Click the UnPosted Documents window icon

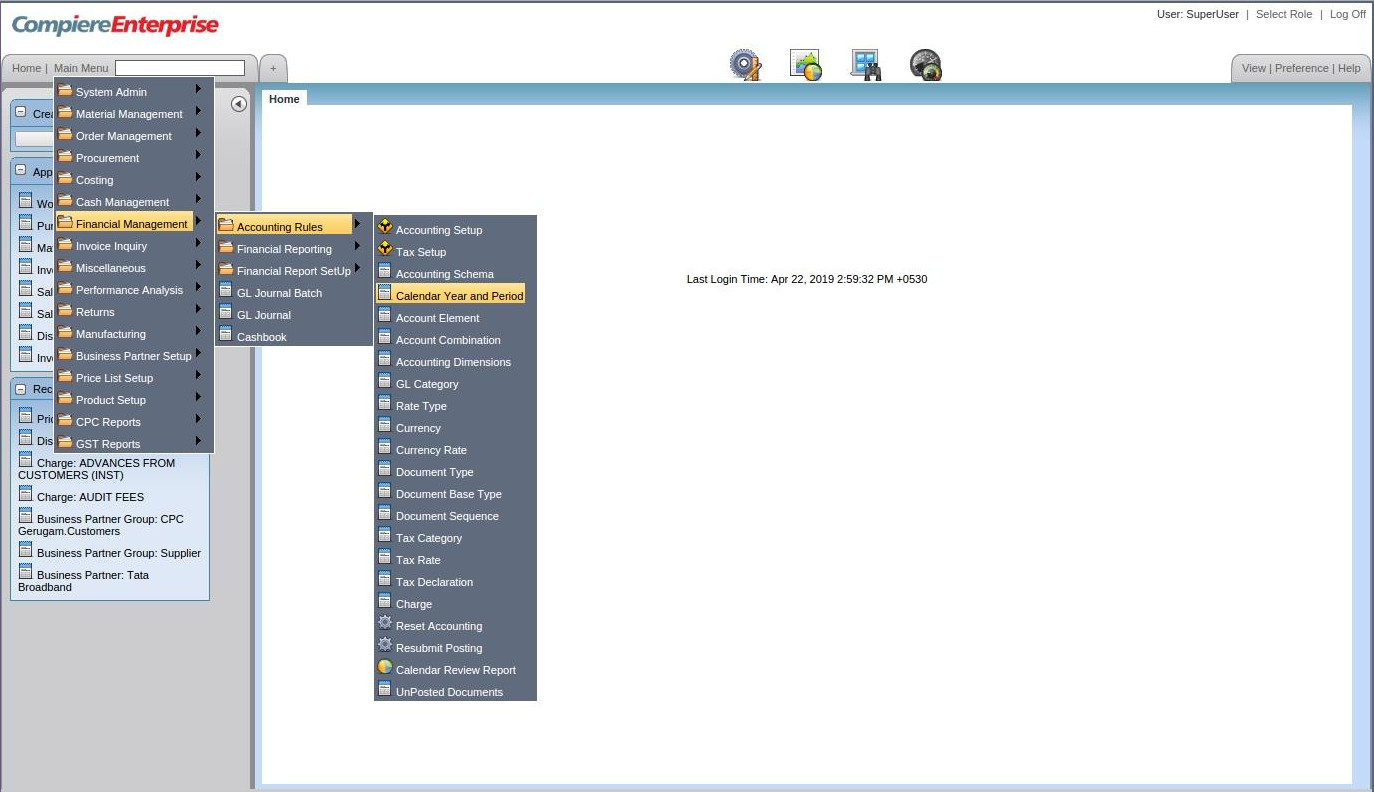(x=385, y=690)
